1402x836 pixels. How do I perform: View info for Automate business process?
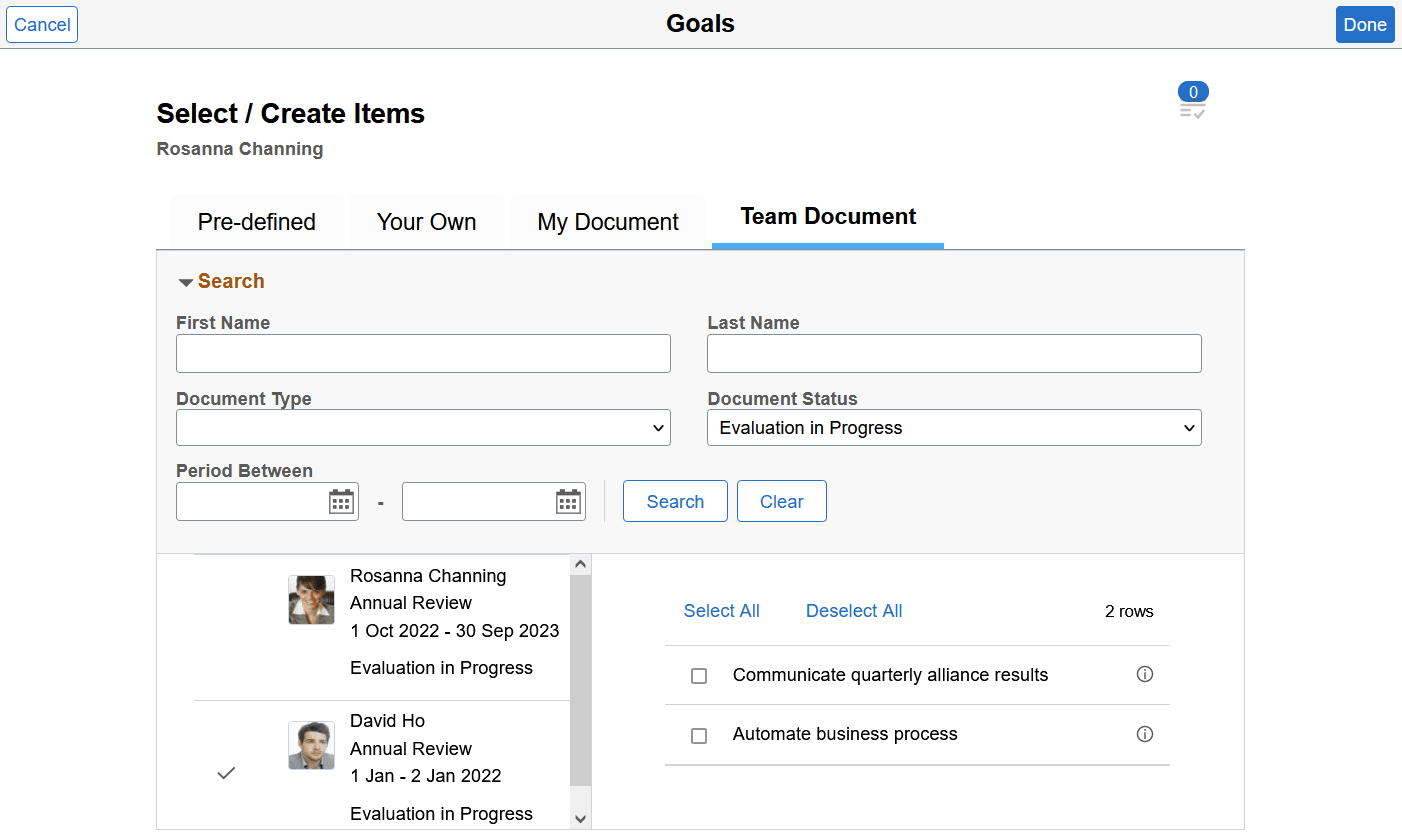click(x=1145, y=734)
